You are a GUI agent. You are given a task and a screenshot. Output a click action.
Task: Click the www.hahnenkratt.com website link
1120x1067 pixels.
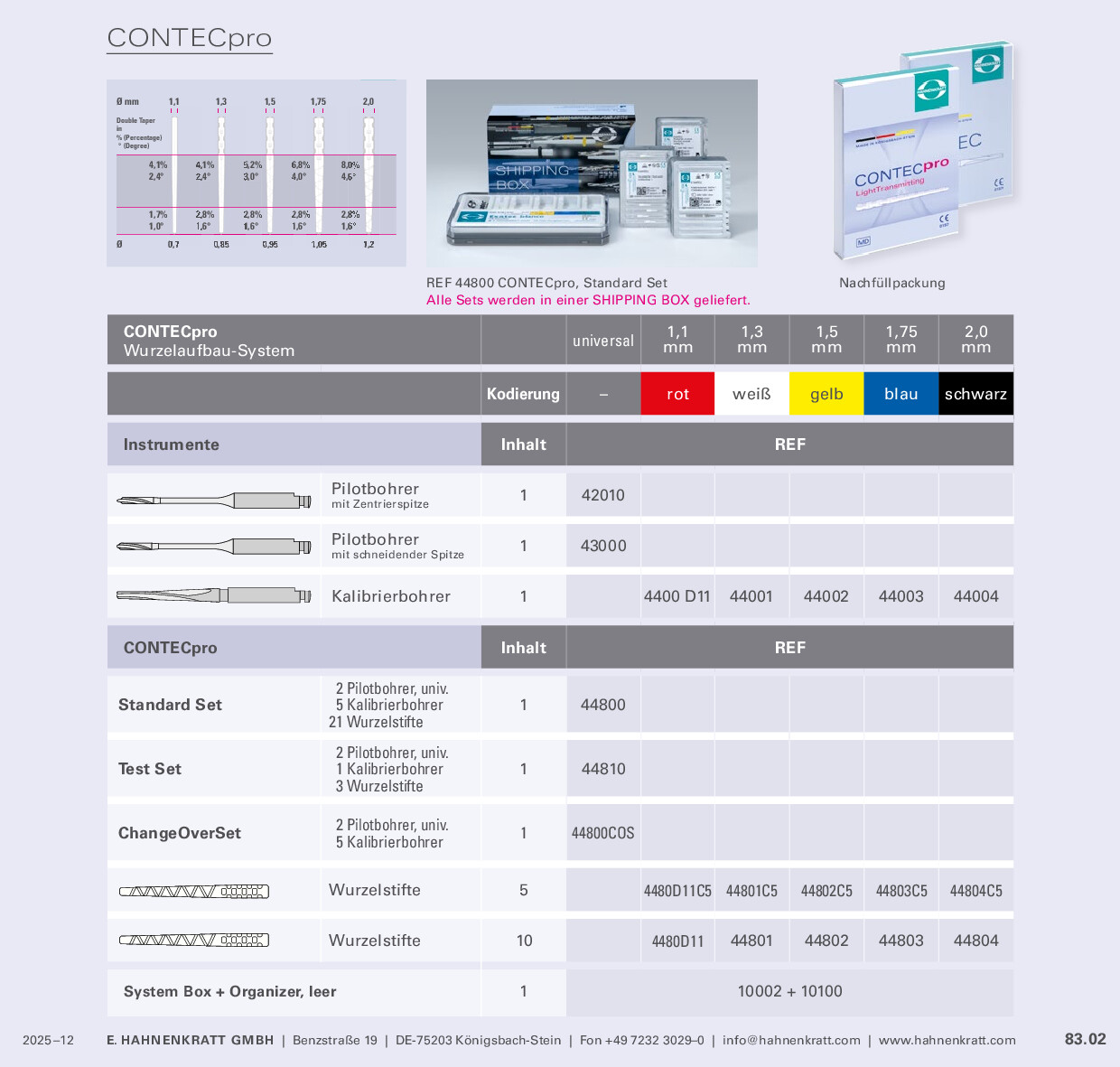[x=947, y=1040]
